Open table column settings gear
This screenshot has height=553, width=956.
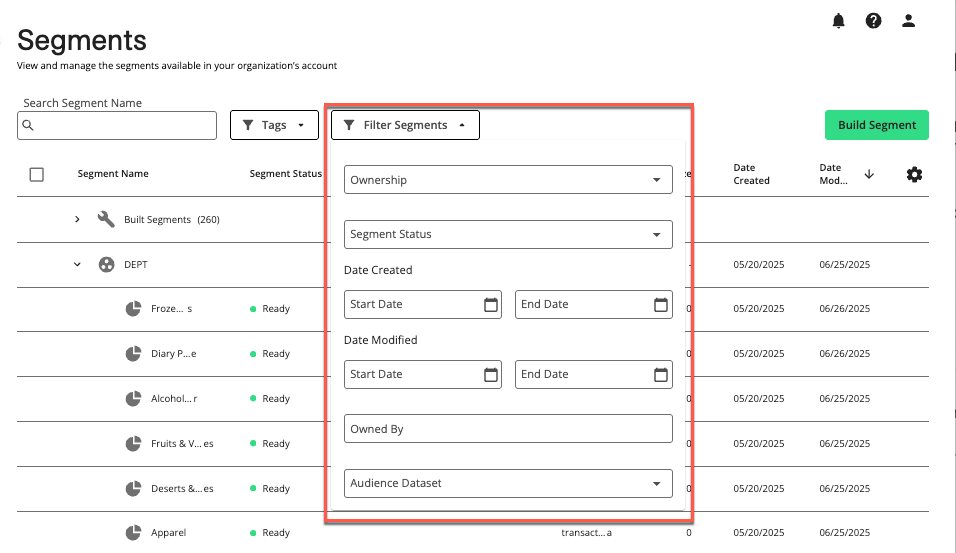914,174
